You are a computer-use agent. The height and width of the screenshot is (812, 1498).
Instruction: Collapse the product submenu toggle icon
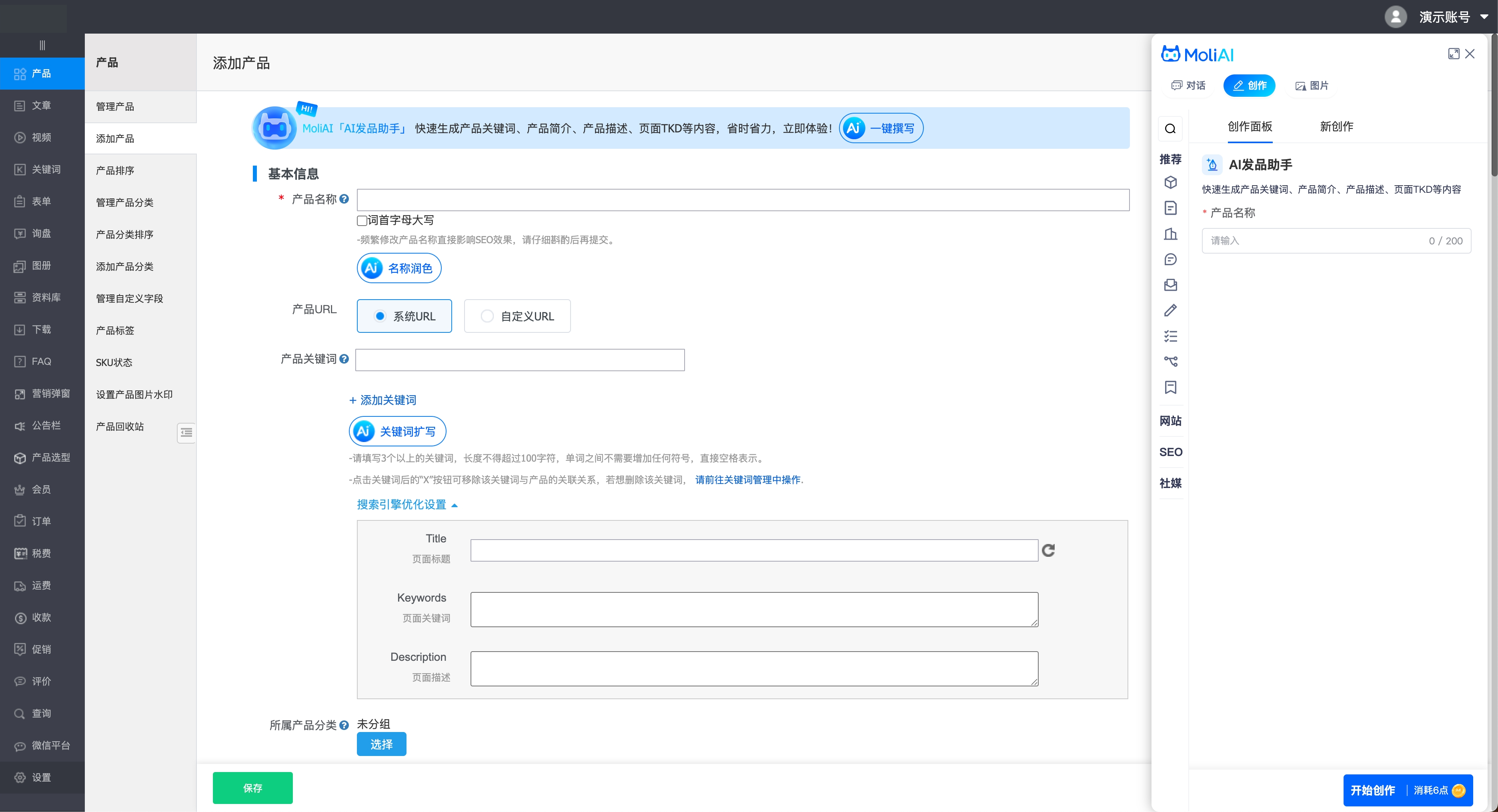click(x=186, y=432)
